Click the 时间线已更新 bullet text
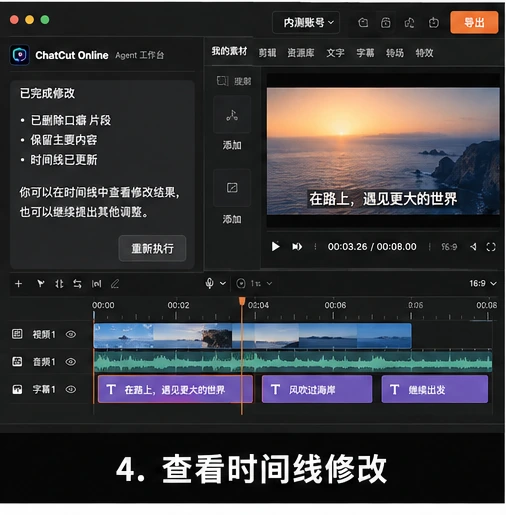 tap(64, 160)
